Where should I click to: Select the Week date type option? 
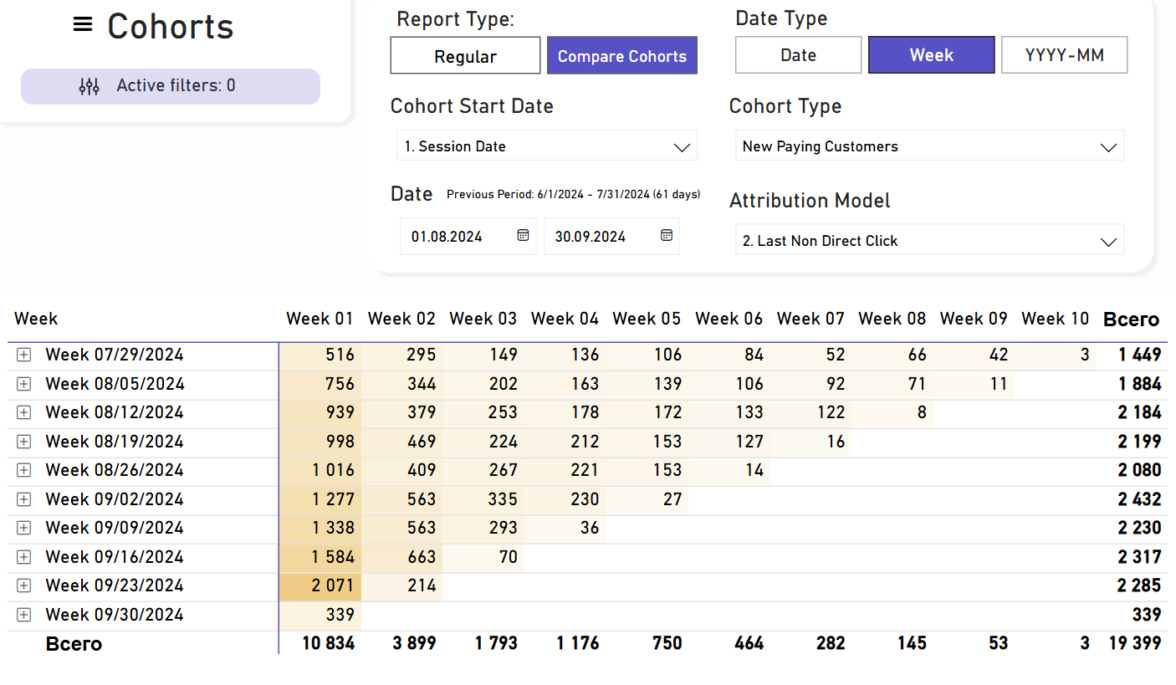(x=931, y=56)
